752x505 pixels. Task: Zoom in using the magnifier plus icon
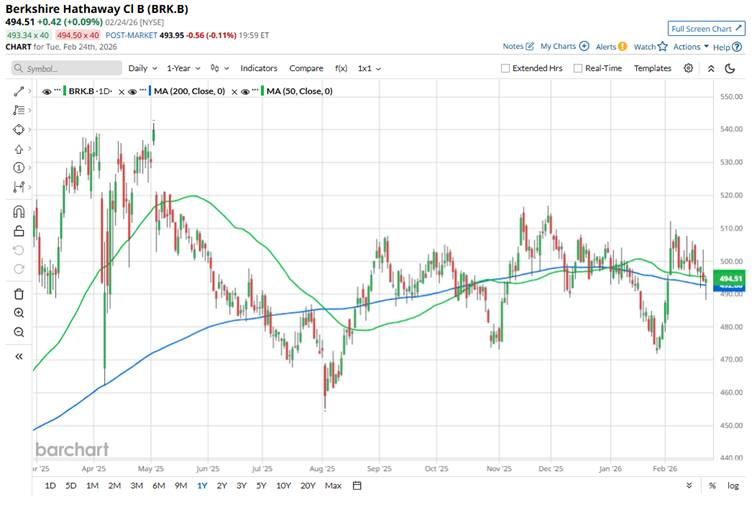click(x=19, y=312)
